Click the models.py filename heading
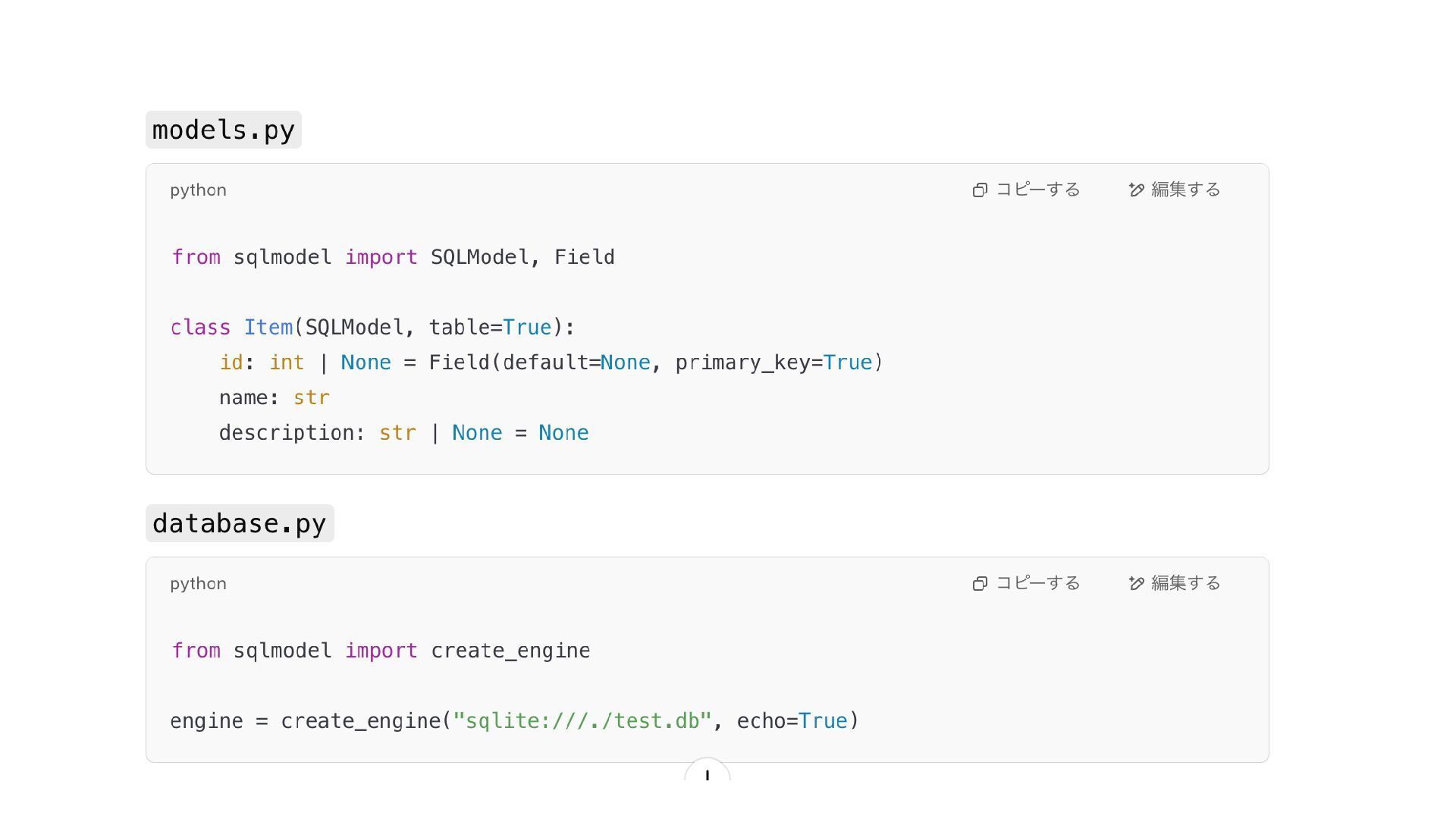Image resolution: width=1456 pixels, height=819 pixels. pyautogui.click(x=224, y=130)
